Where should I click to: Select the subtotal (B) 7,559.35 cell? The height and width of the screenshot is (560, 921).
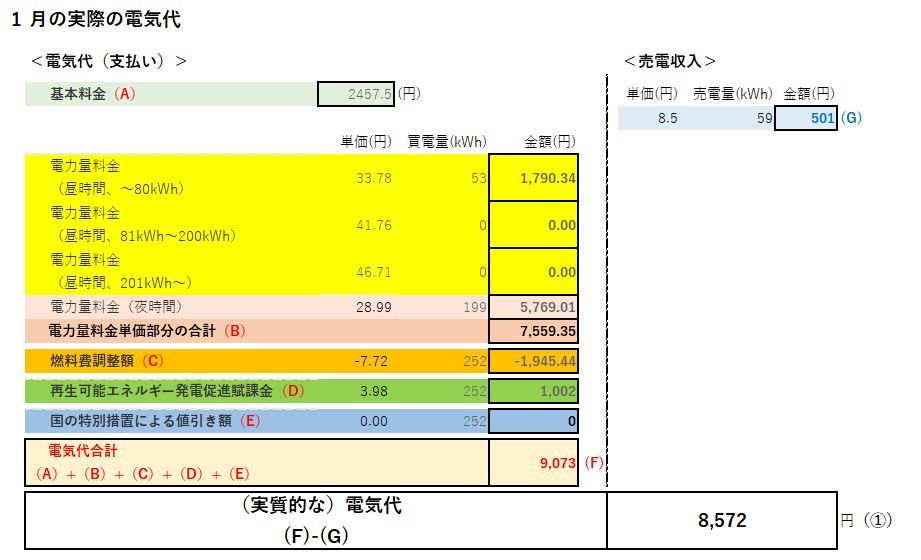(534, 331)
